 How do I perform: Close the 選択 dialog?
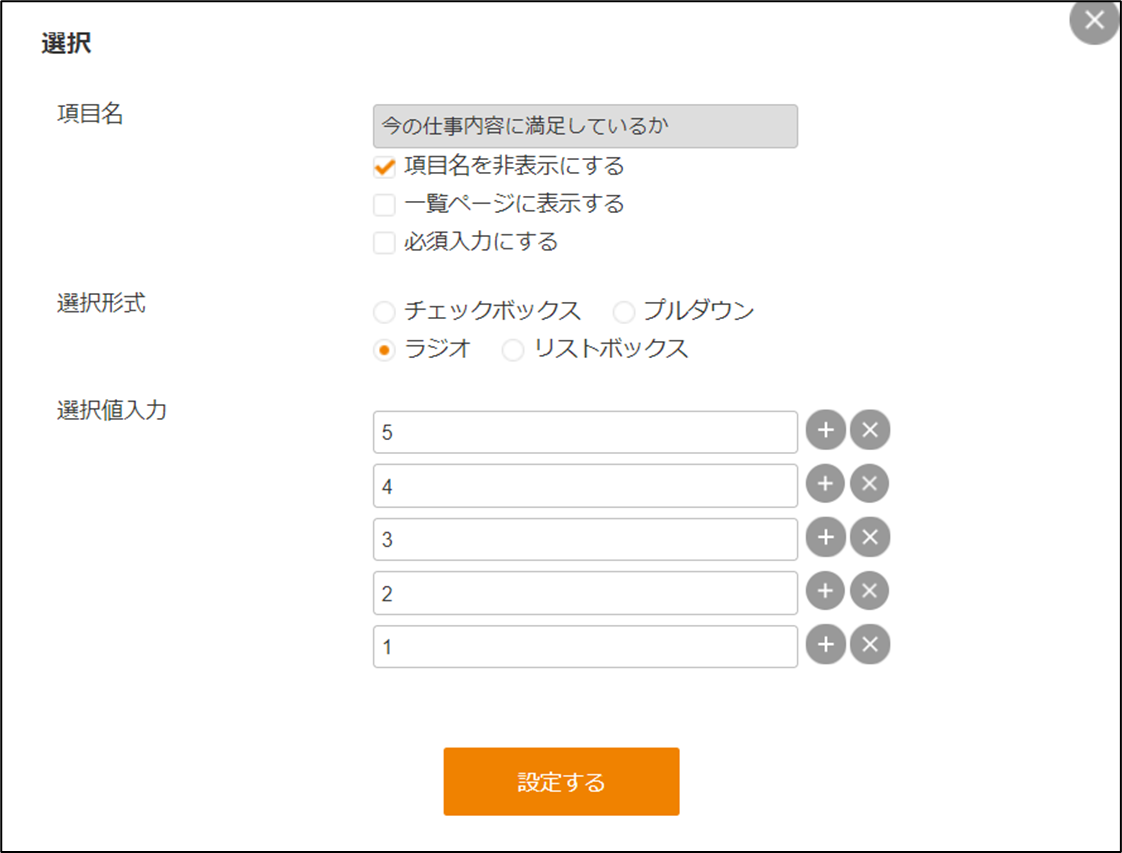coord(1094,20)
